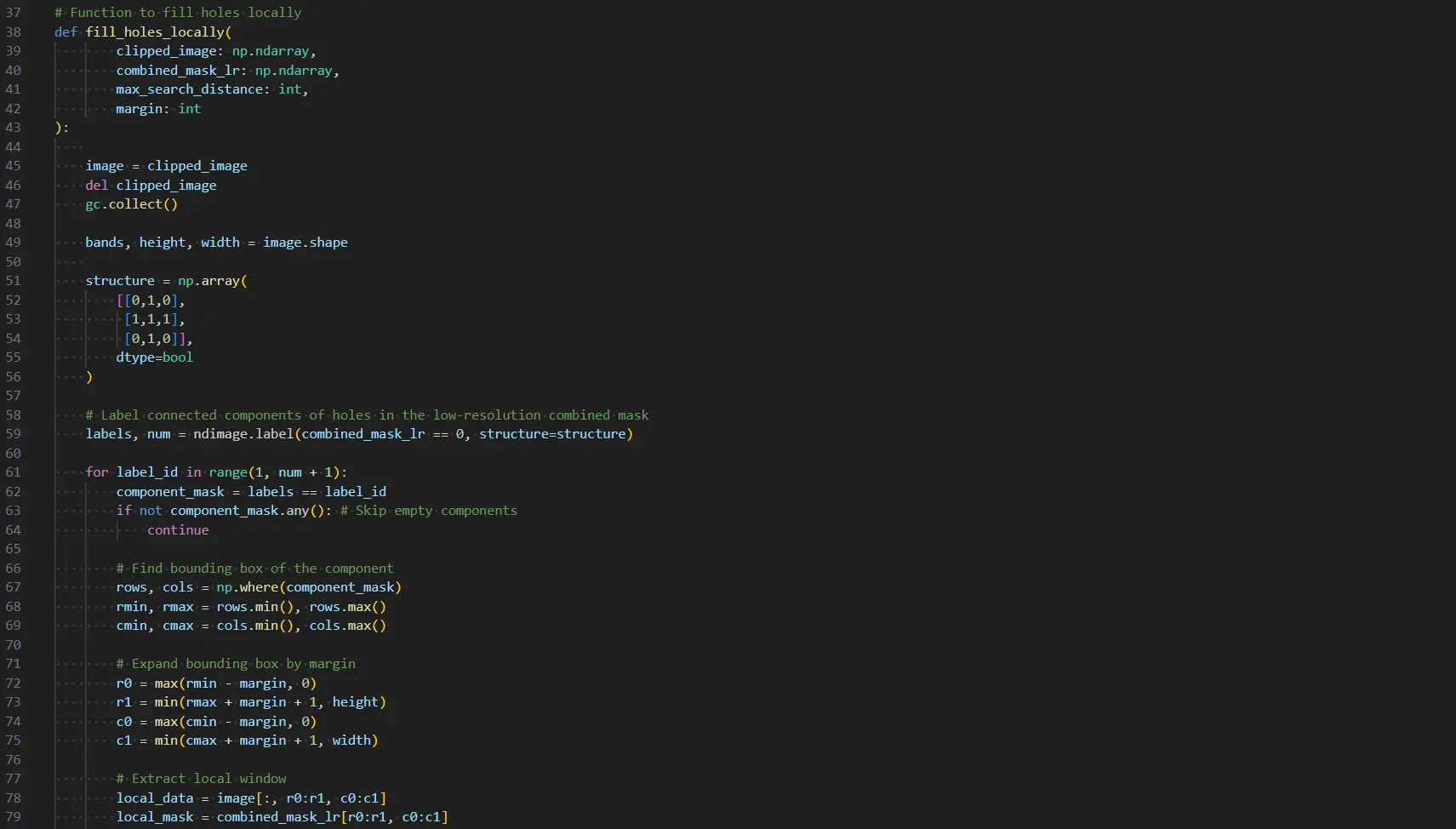Screen dimensions: 1456x829
Task: Click the for keyword of the loop
Action: click(x=96, y=472)
